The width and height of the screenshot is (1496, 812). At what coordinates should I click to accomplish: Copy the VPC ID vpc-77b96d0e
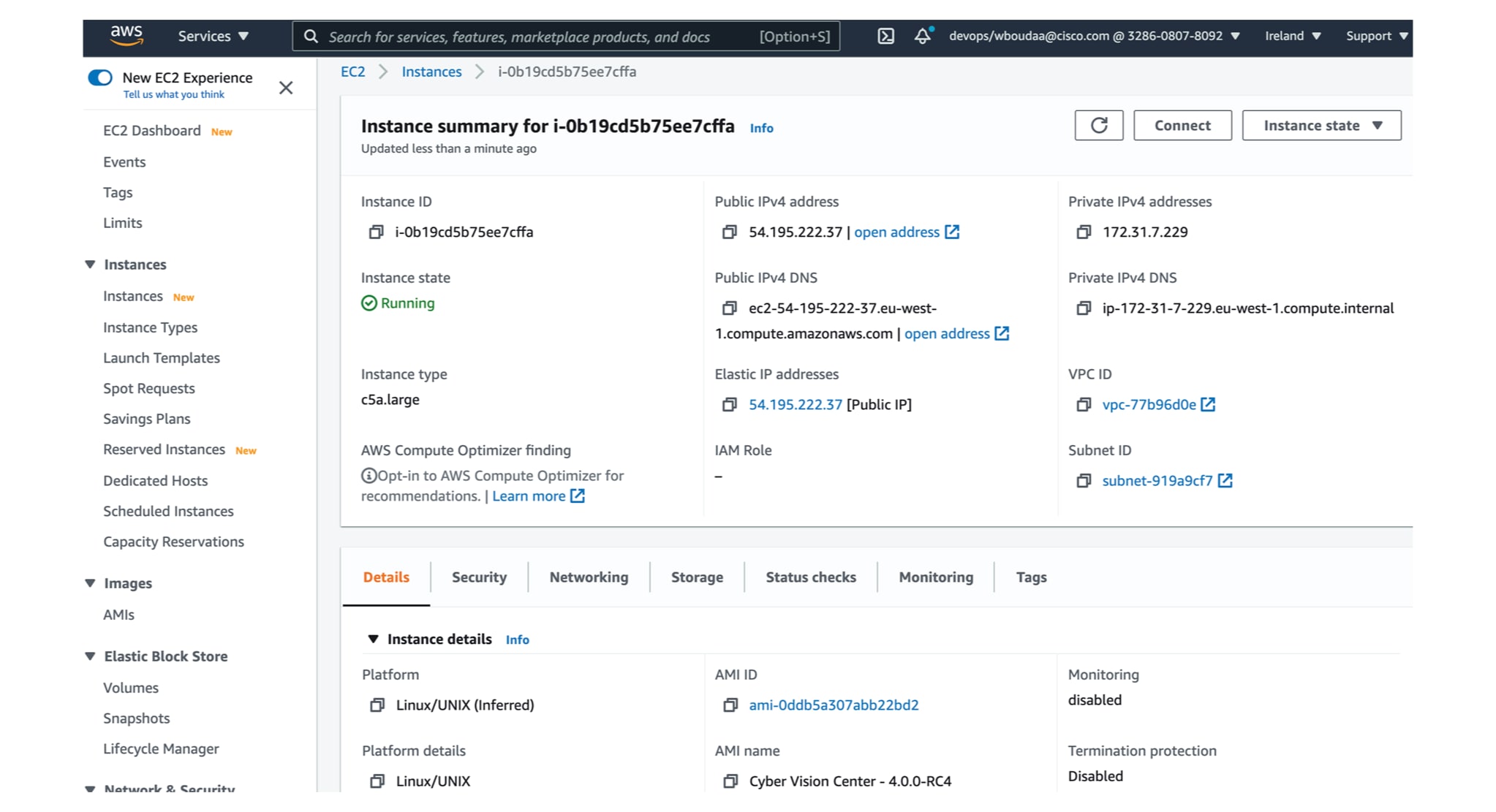(1084, 404)
